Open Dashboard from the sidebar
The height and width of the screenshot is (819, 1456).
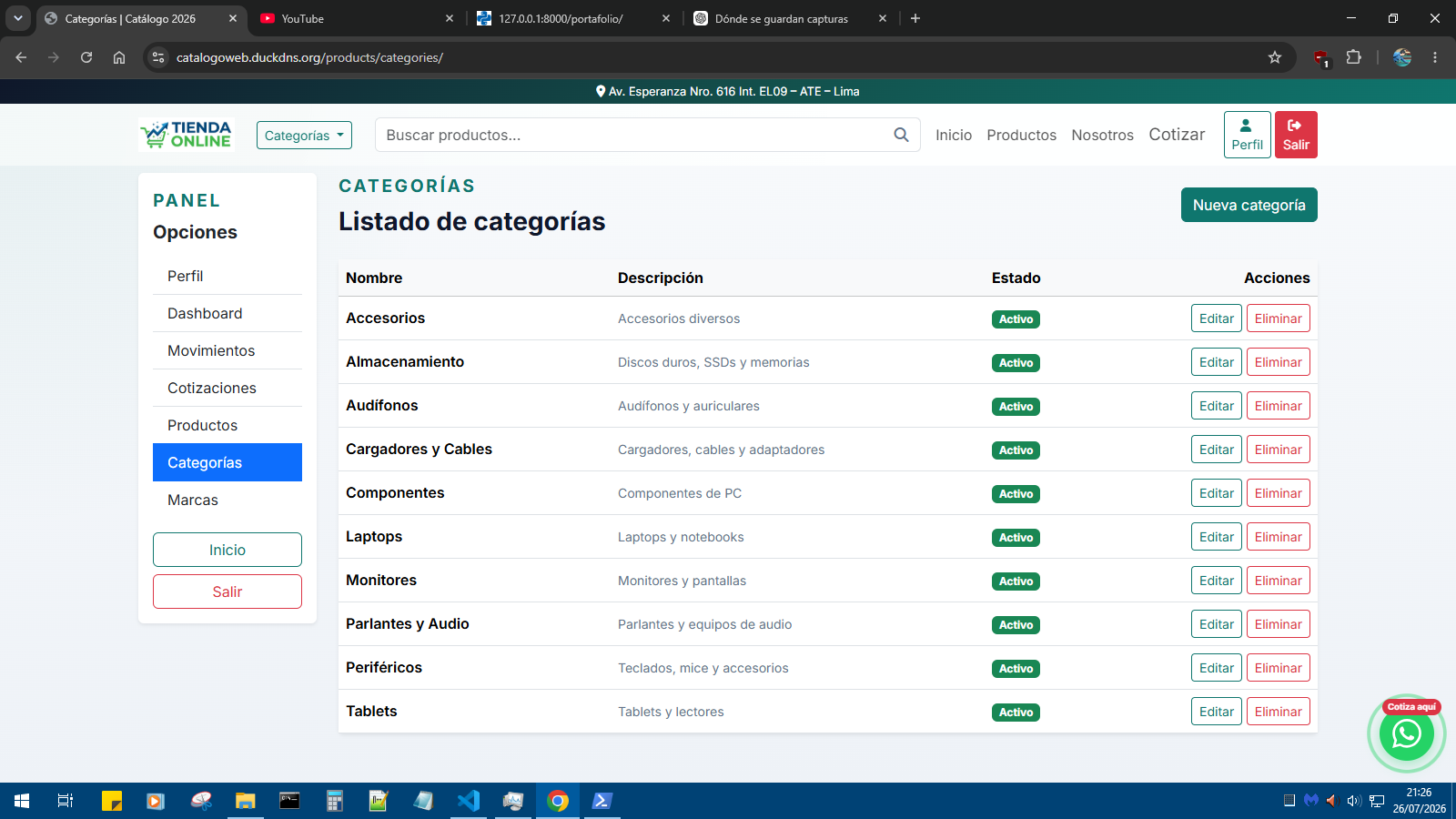pyautogui.click(x=227, y=313)
